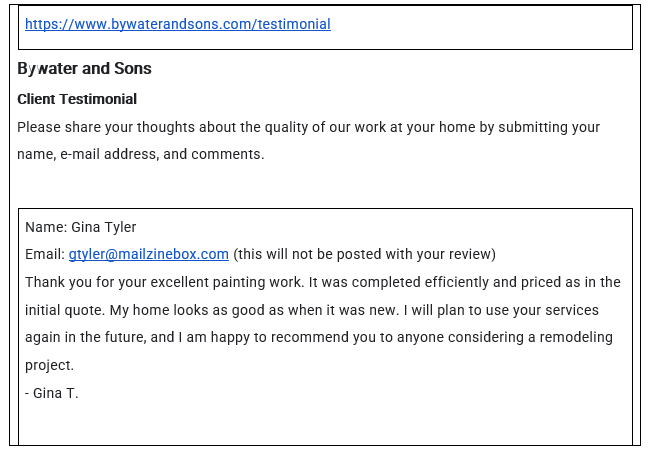650x454 pixels.
Task: Click the word 'project.' in the testimonial
Action: [50, 365]
